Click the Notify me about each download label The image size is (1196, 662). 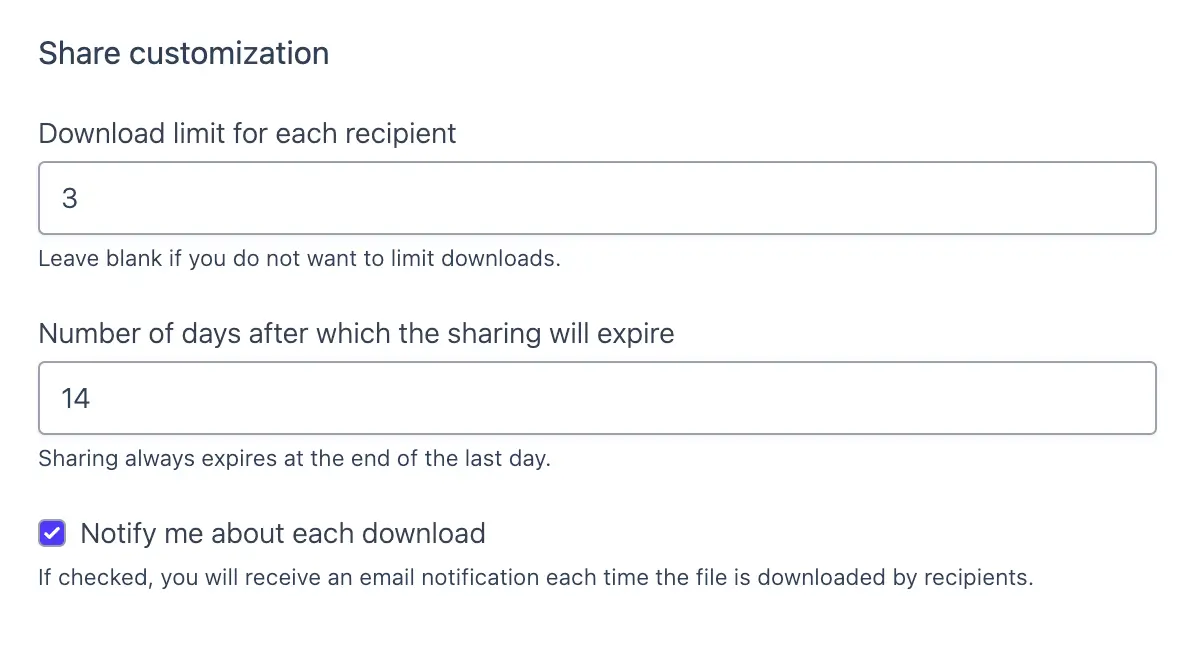[x=282, y=533]
